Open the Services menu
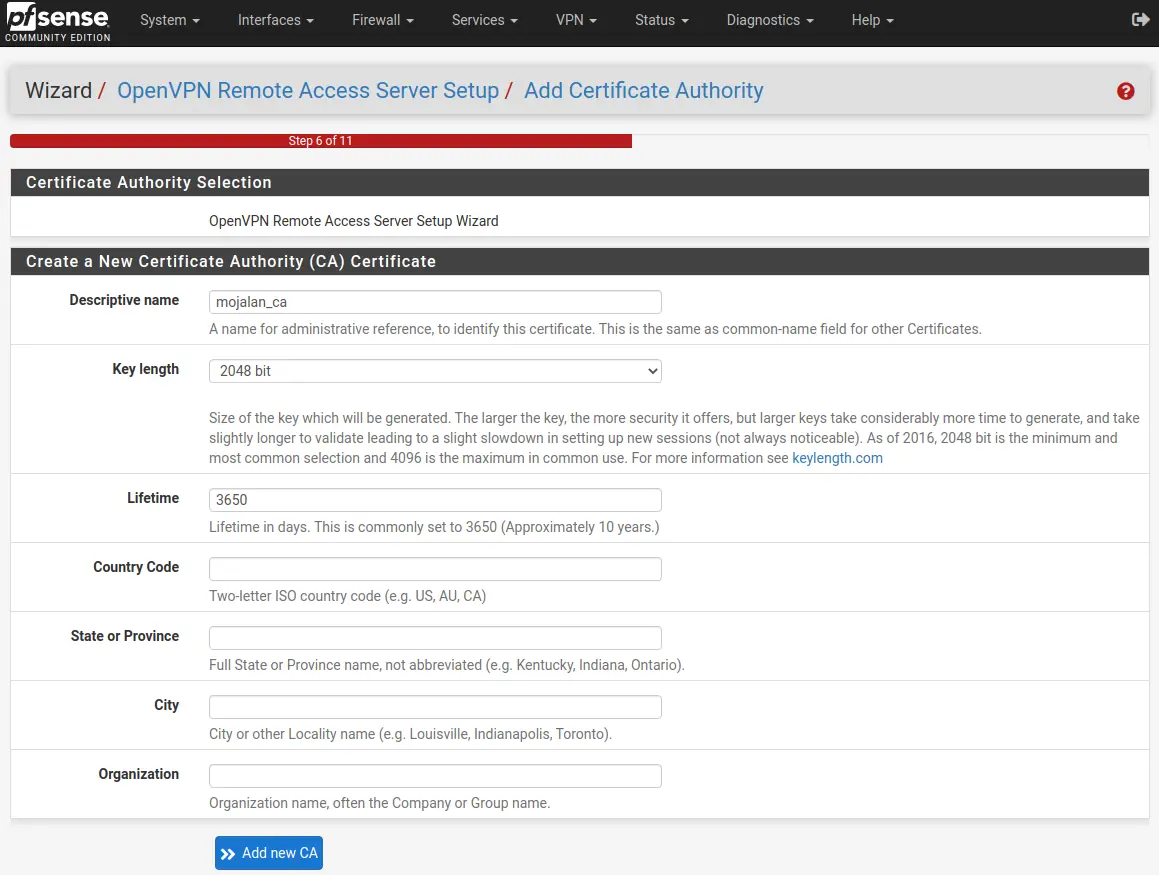 pos(485,20)
